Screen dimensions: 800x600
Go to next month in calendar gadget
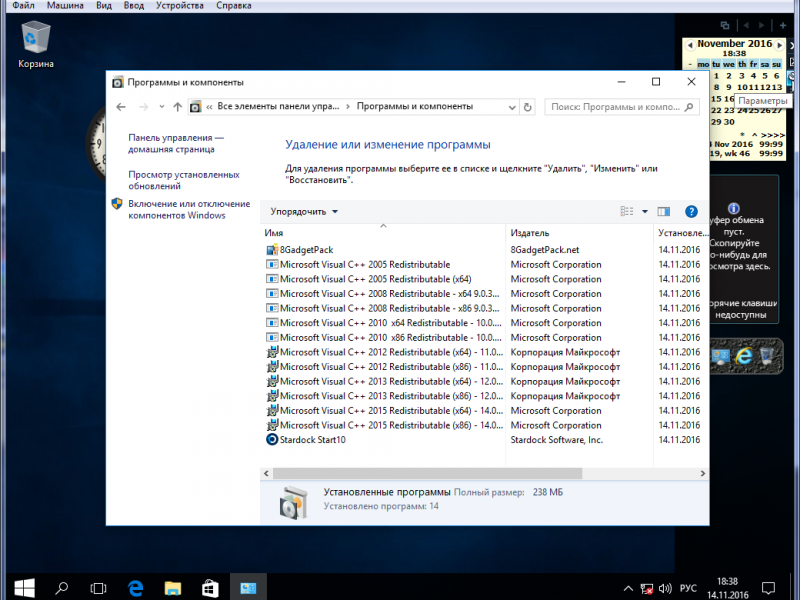click(x=779, y=45)
